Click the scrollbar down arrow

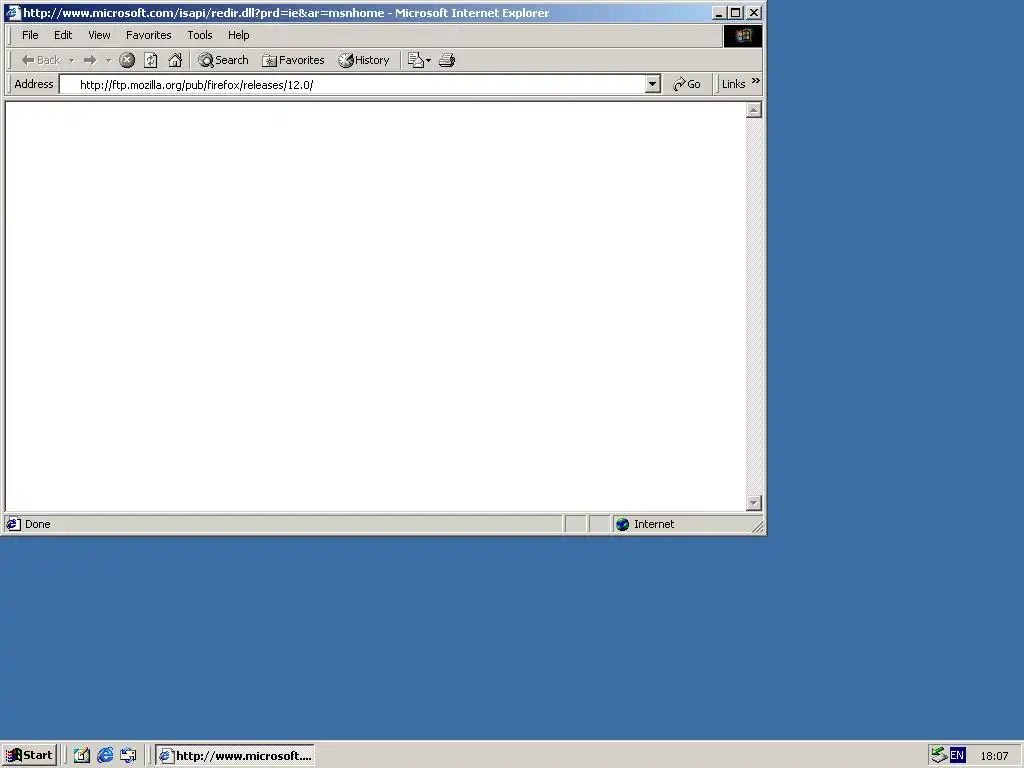tap(754, 503)
